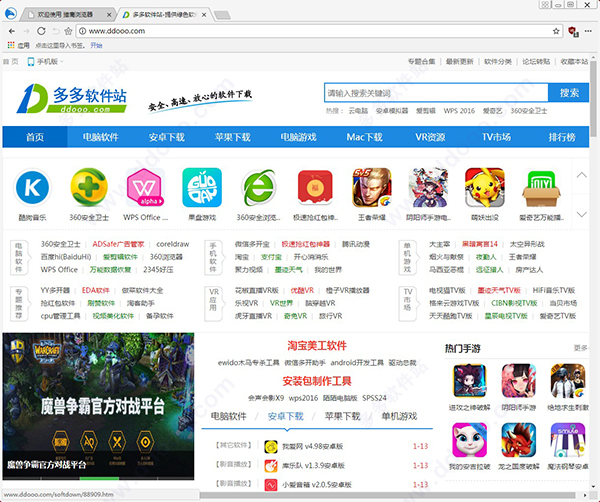This screenshot has width=600, height=502.
Task: Open the 电脑软件 navigation item
Action: 101,137
